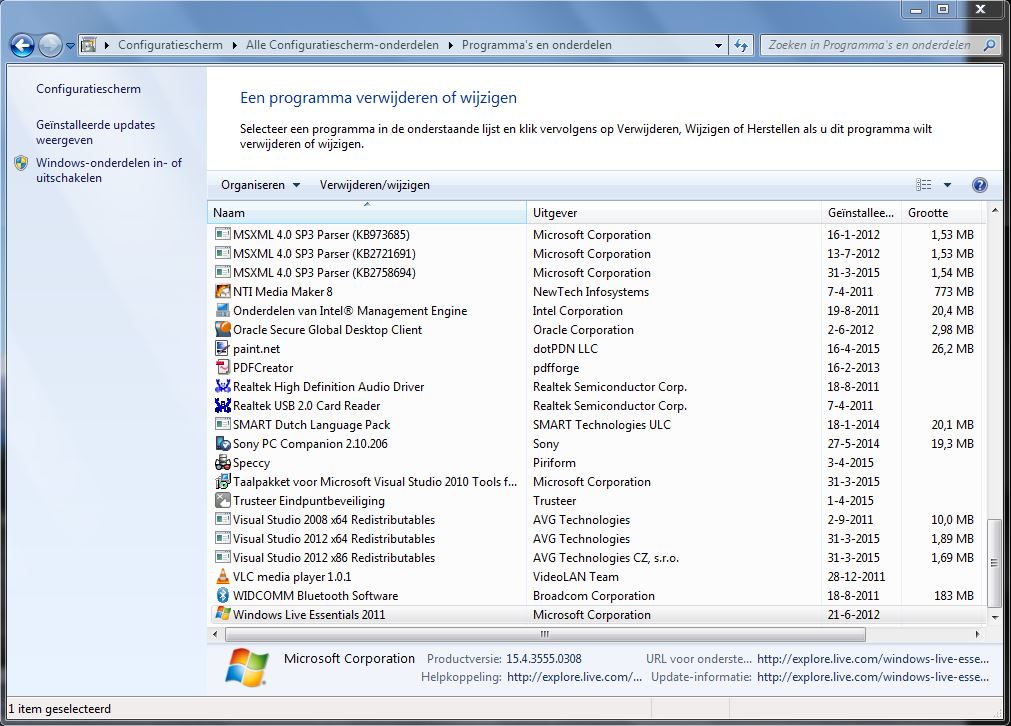Click the Sony PC Companion icon

tap(222, 444)
